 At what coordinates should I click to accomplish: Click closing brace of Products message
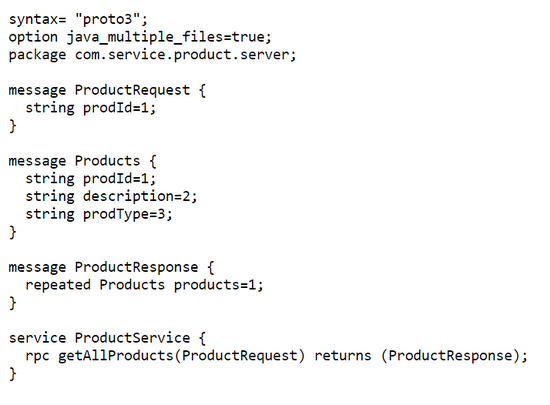click(x=13, y=232)
